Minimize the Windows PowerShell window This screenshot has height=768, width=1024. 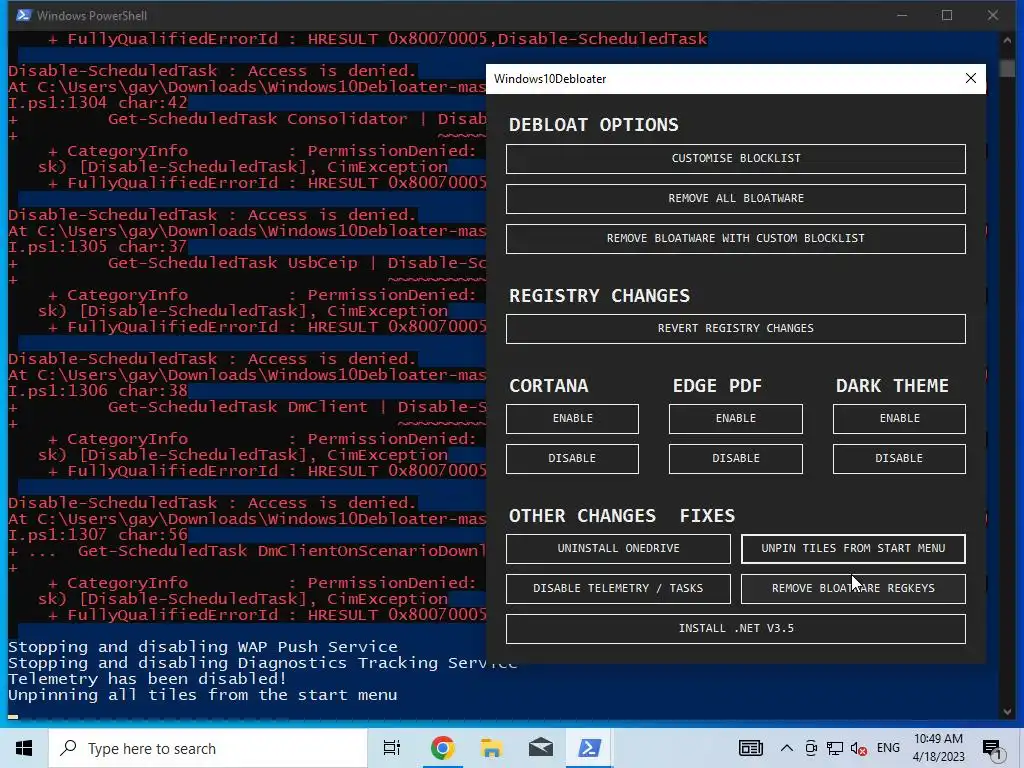point(902,15)
